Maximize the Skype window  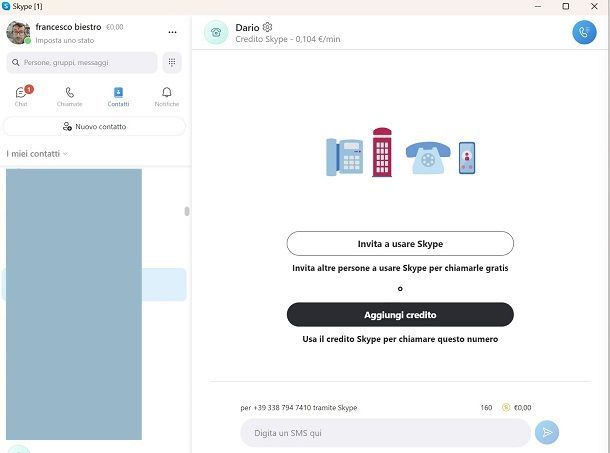coord(566,6)
